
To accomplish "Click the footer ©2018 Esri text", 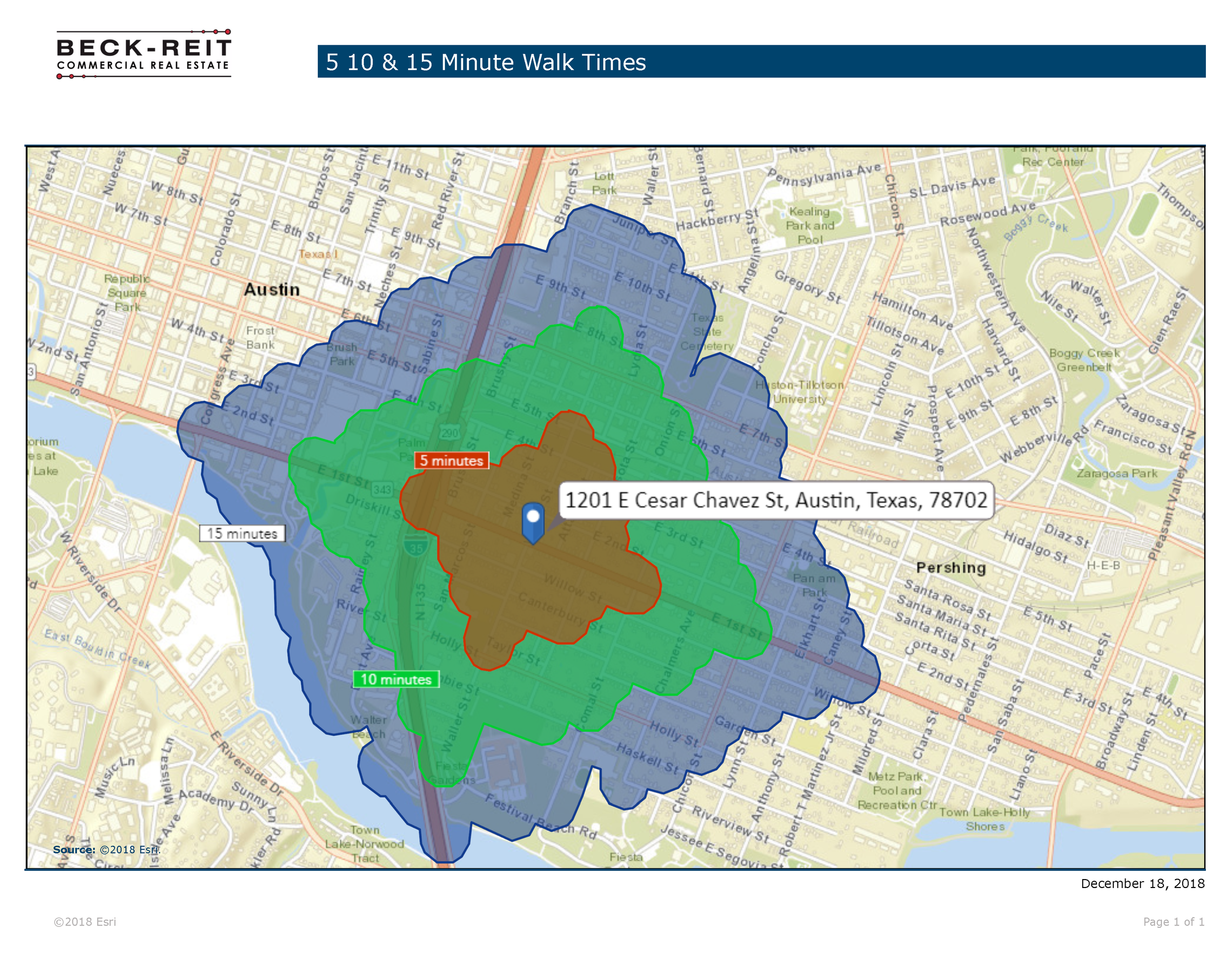I will tap(85, 921).
